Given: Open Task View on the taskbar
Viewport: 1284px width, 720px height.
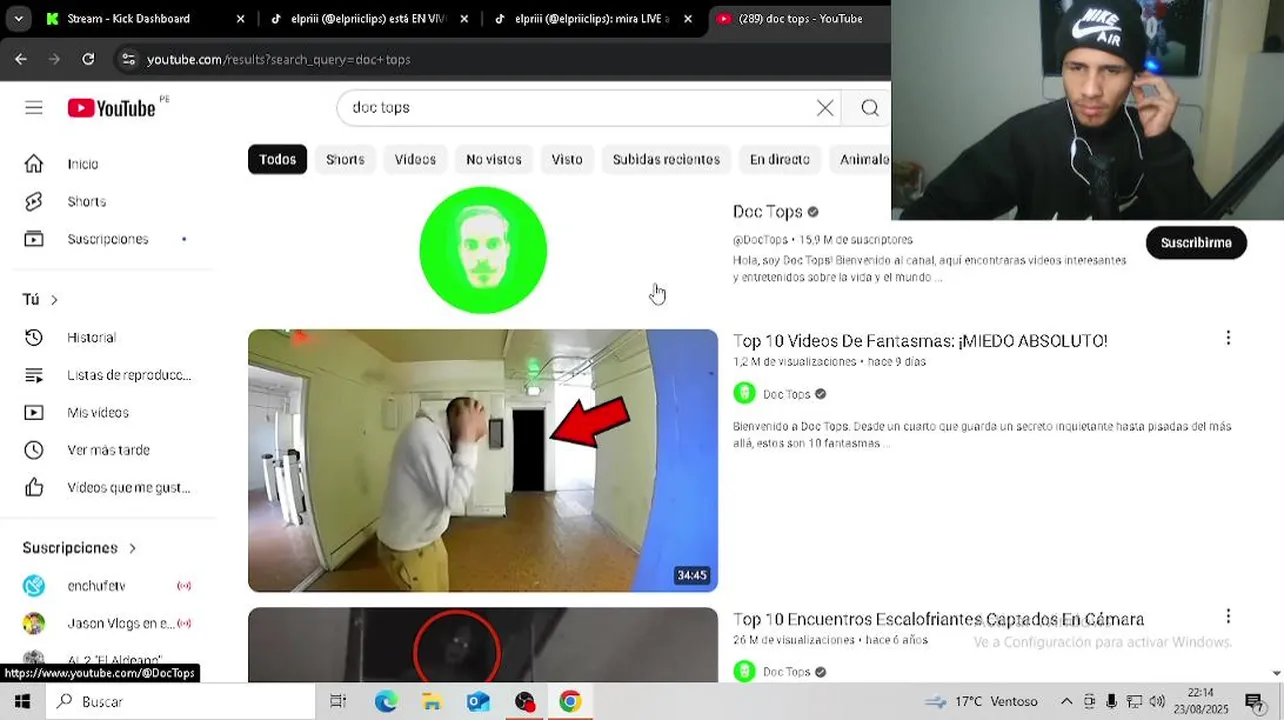Looking at the screenshot, I should point(338,702).
